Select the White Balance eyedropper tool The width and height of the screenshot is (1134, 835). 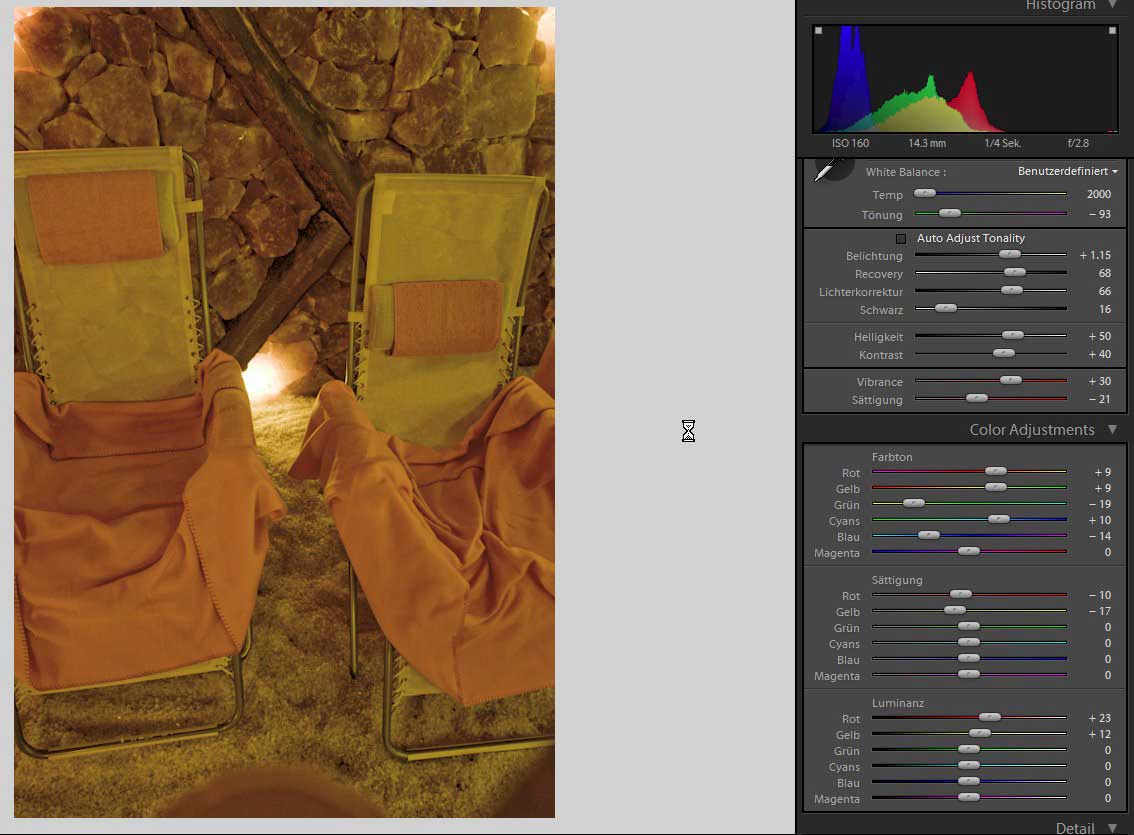(827, 171)
